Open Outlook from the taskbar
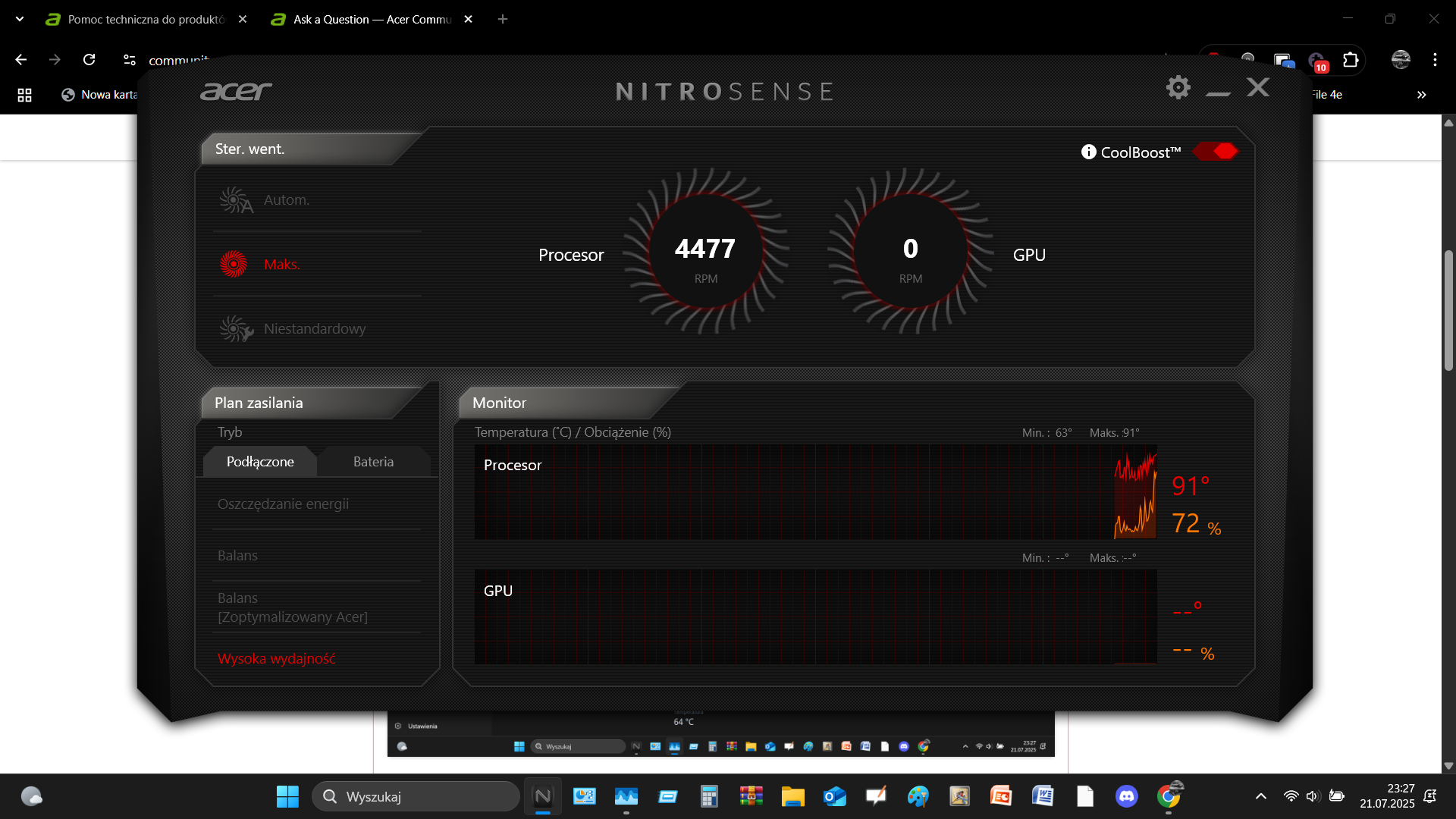Viewport: 1456px width, 819px height. coord(834,796)
